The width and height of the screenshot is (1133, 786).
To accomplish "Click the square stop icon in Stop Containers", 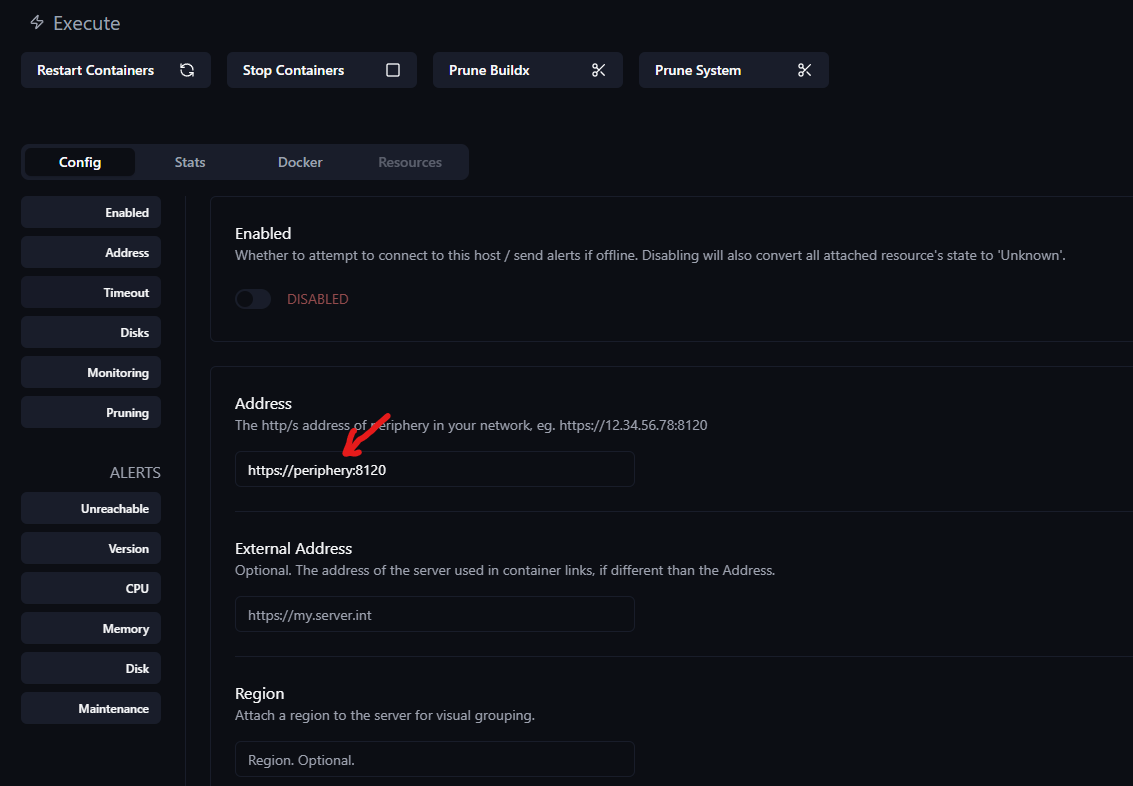I will 393,70.
